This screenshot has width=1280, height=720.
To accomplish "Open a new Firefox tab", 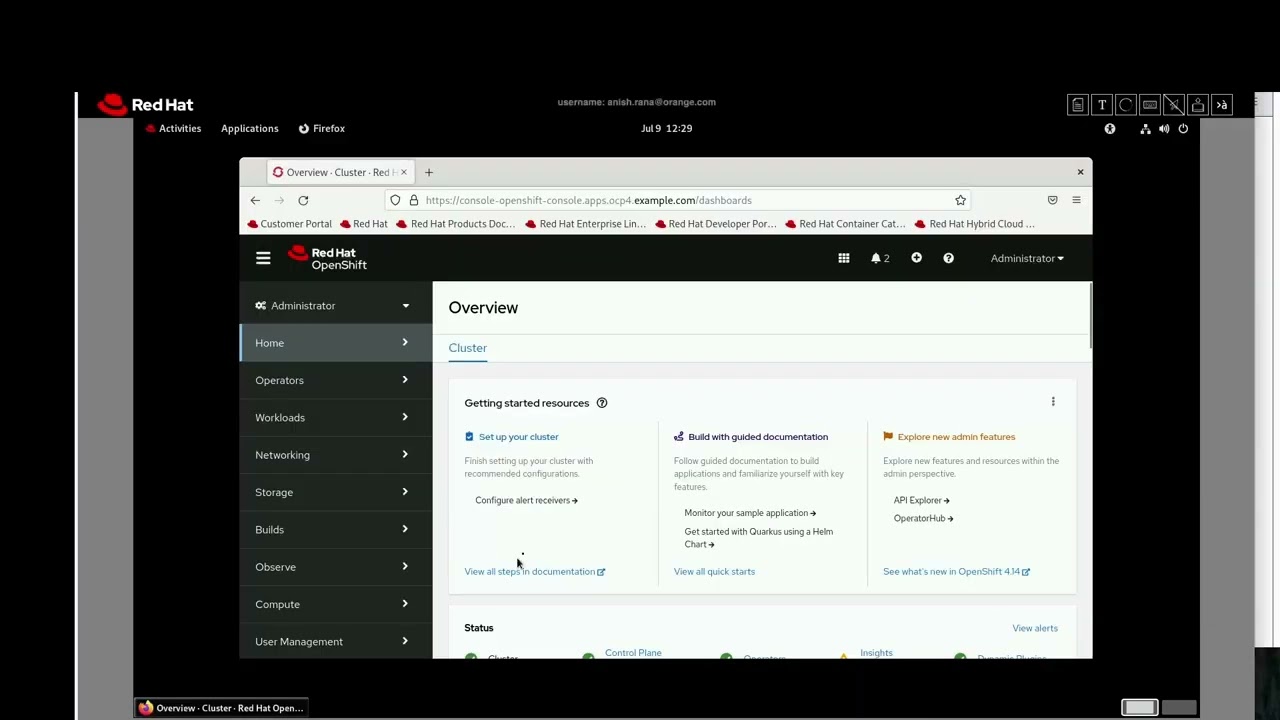I will 428,172.
